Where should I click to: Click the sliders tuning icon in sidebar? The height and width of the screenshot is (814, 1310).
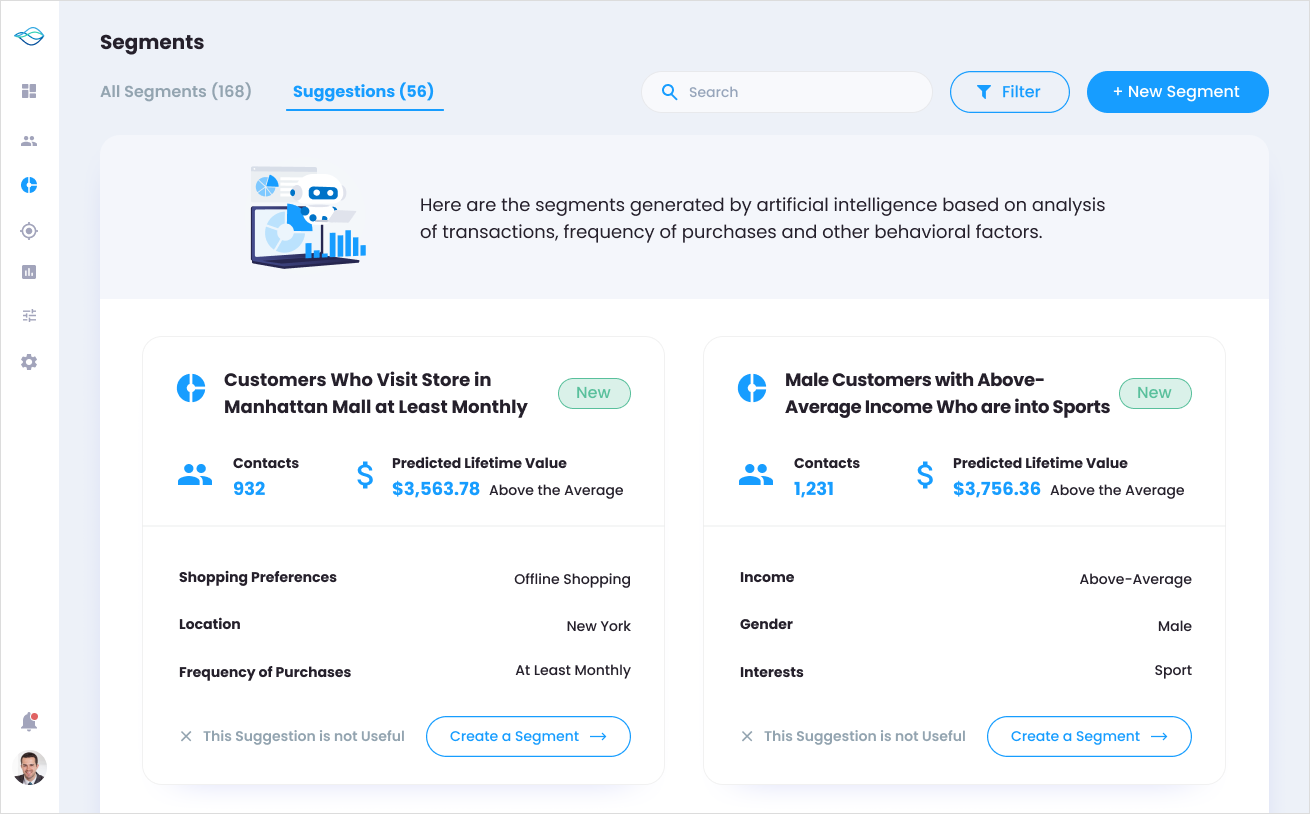tap(29, 316)
